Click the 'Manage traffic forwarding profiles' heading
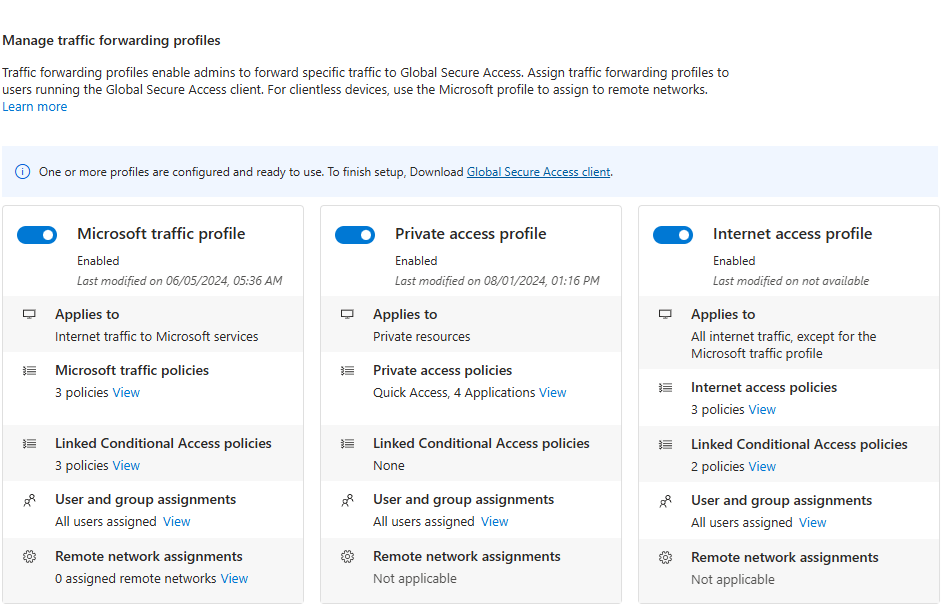Viewport: 941px width, 605px height. (x=112, y=40)
